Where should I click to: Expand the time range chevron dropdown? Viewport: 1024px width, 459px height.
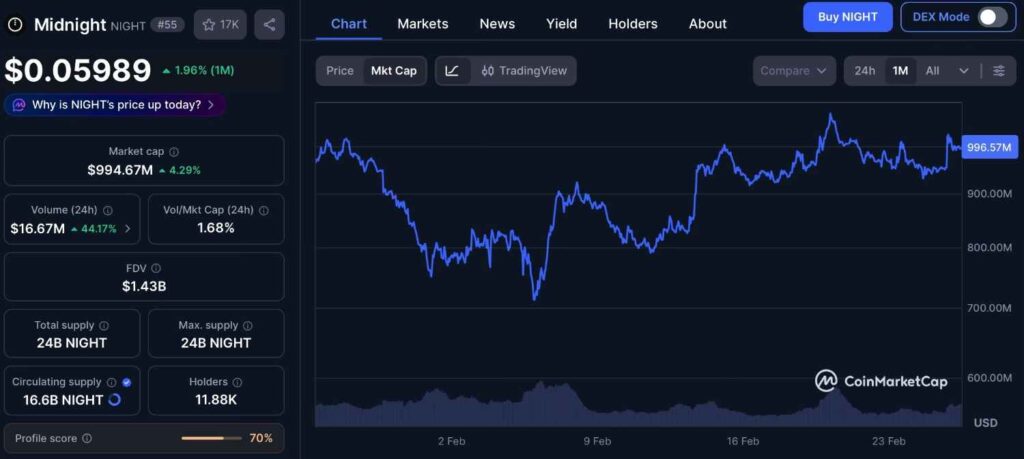(964, 71)
